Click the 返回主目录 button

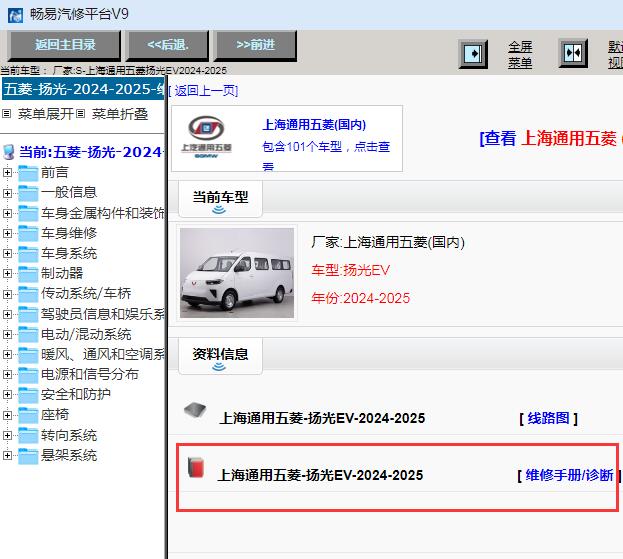click(65, 45)
